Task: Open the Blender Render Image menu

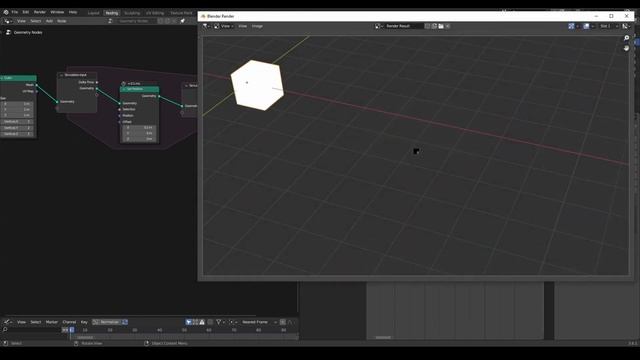Action: coord(257,26)
